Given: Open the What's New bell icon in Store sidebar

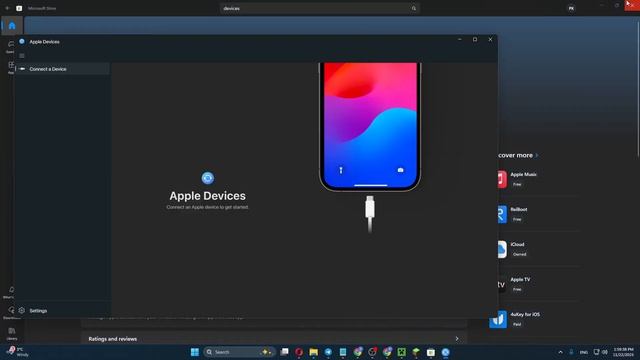Looking at the screenshot, I should click(11, 291).
